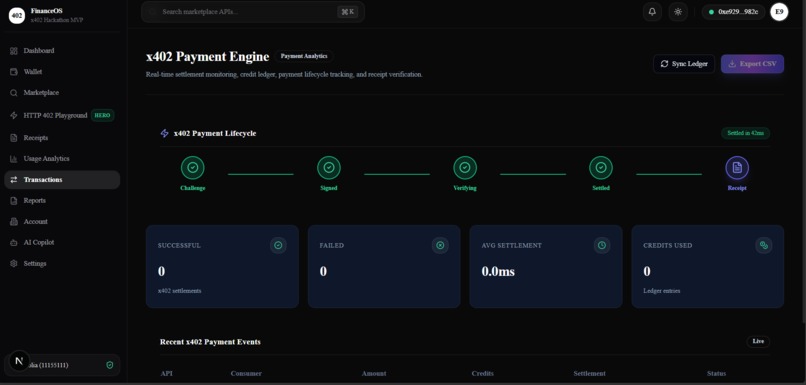Focus the Search marketplace APIs field
This screenshot has height=385, width=806.
253,12
